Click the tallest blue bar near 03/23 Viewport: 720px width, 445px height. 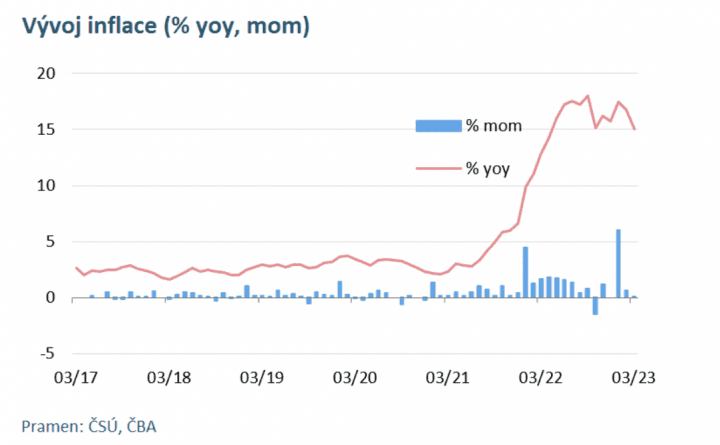pos(618,263)
